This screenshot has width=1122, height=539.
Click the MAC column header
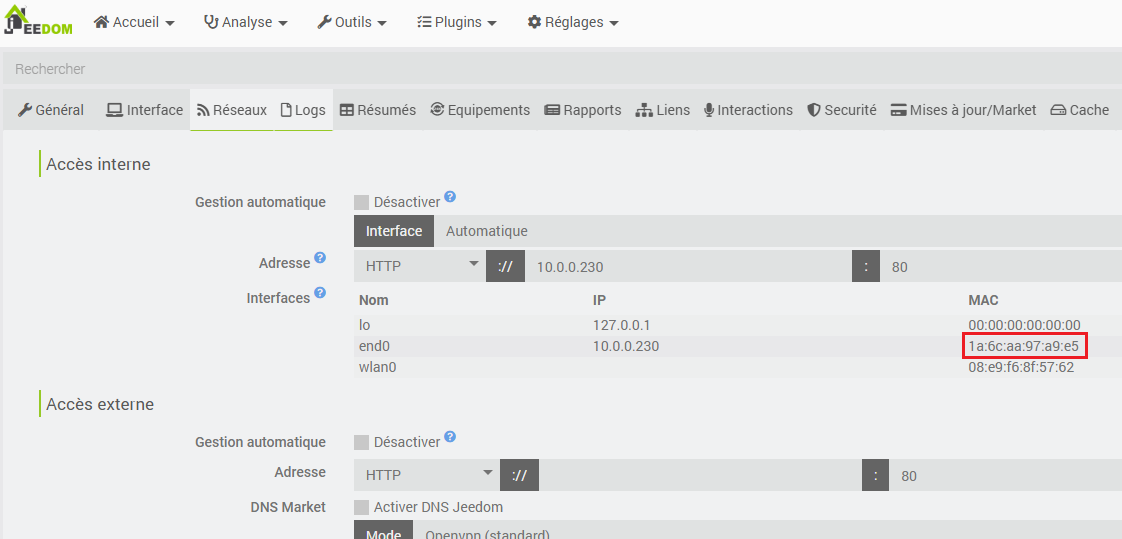pyautogui.click(x=983, y=300)
